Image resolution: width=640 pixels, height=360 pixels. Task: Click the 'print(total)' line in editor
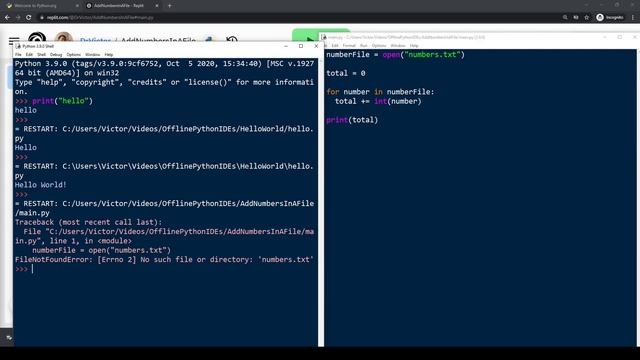tap(352, 120)
